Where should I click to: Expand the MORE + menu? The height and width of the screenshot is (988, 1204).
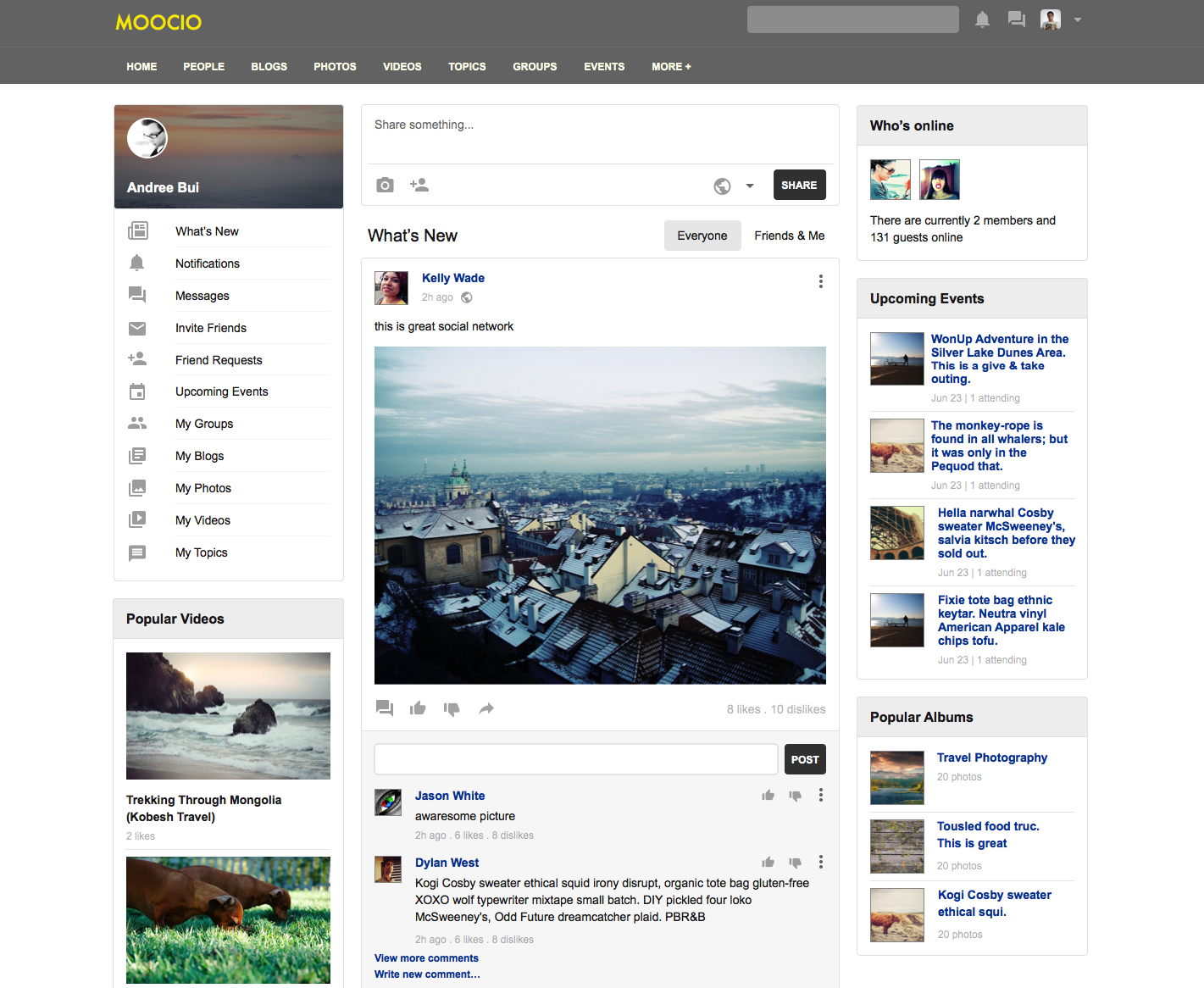click(671, 66)
